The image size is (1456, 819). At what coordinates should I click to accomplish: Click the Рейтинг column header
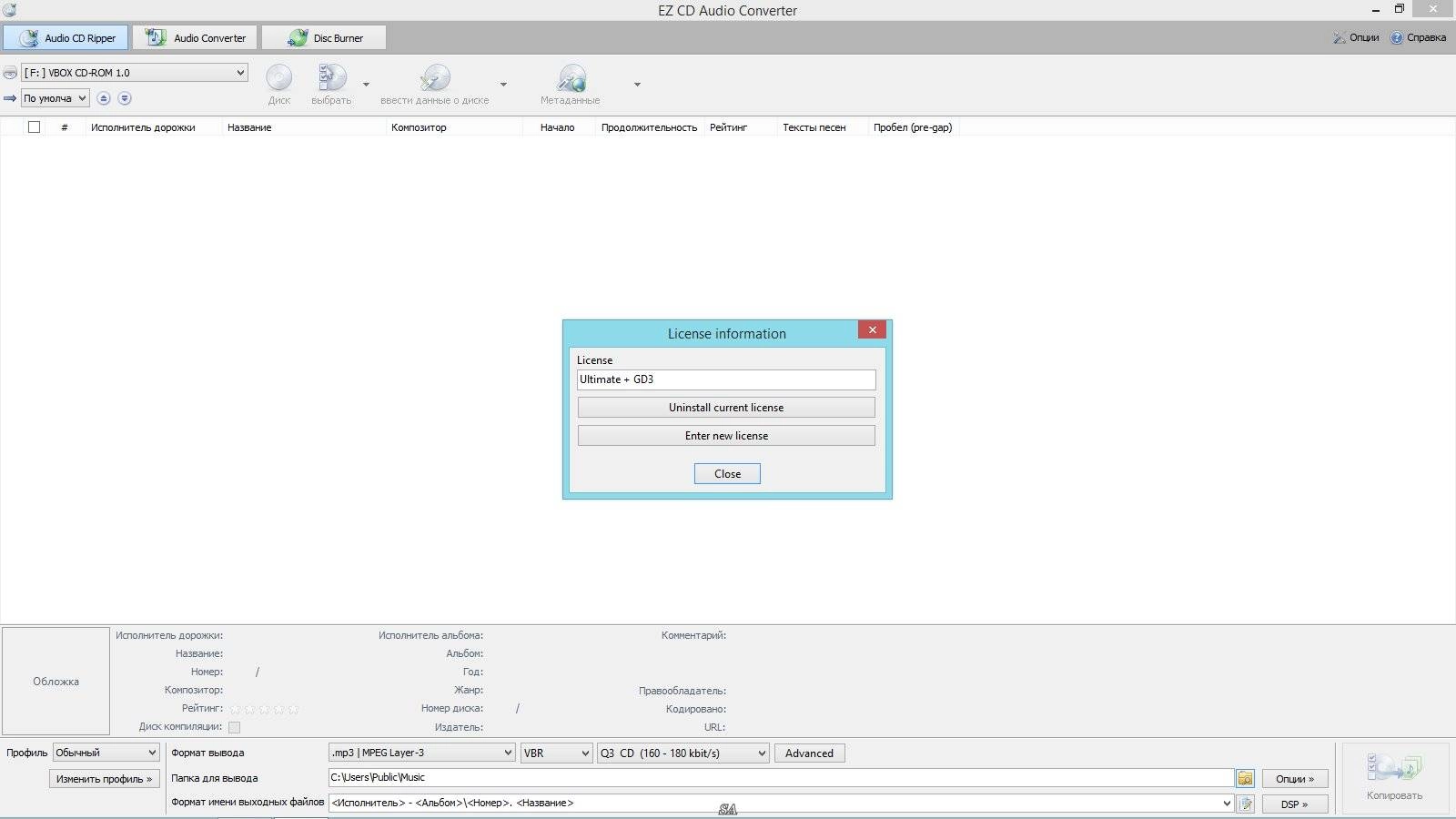pyautogui.click(x=740, y=127)
